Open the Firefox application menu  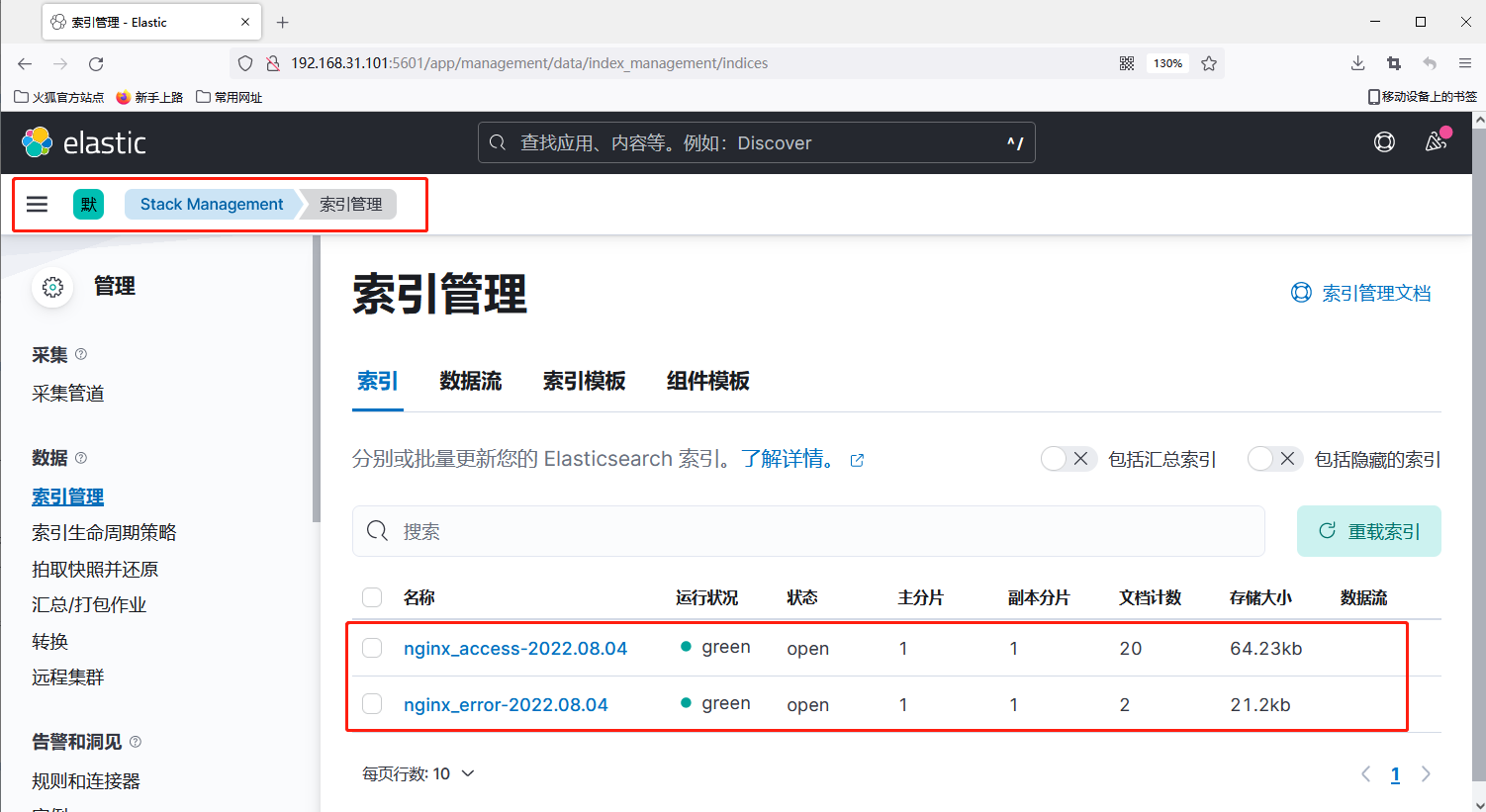coord(1465,63)
